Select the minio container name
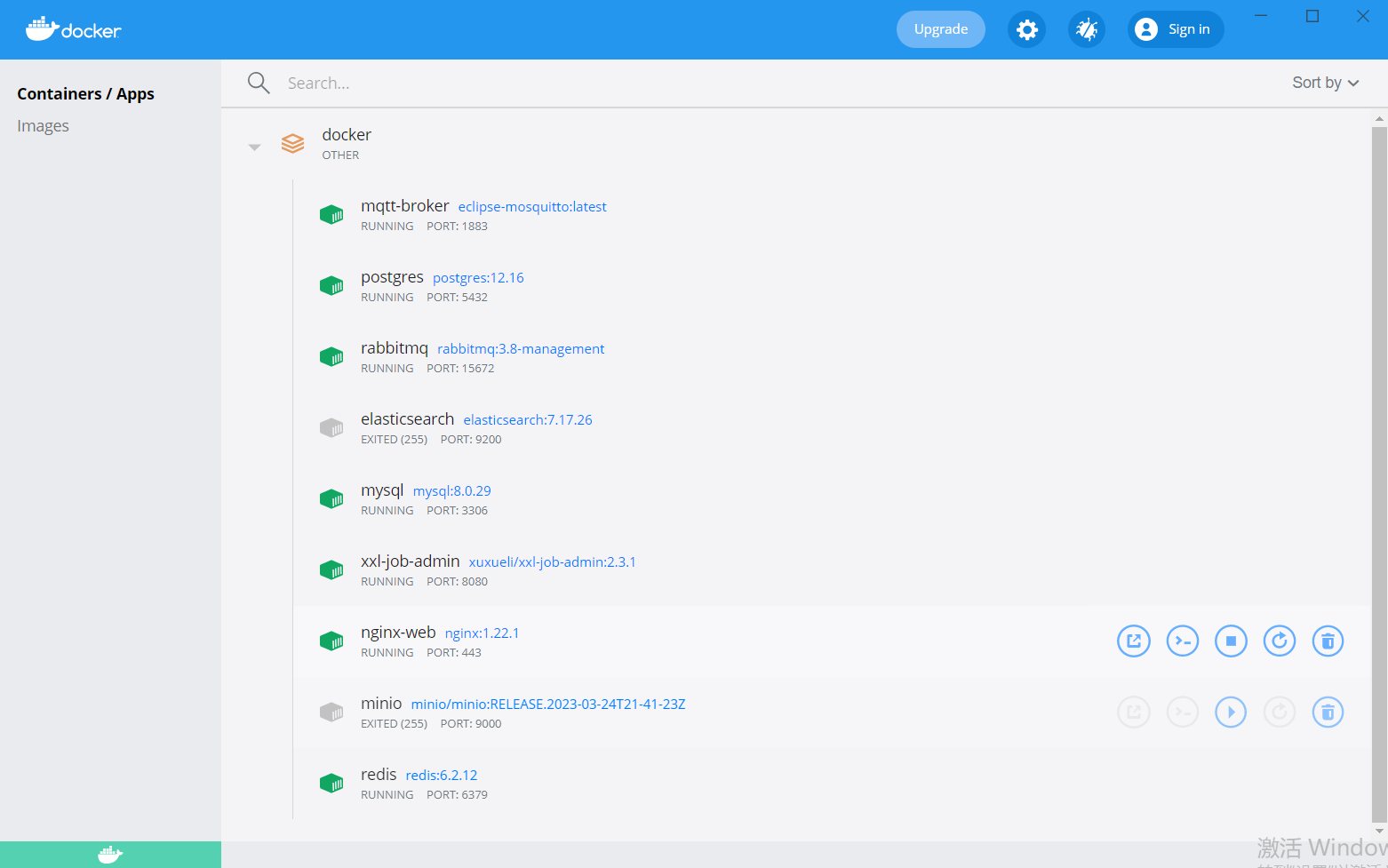The image size is (1388, 868). (x=381, y=703)
